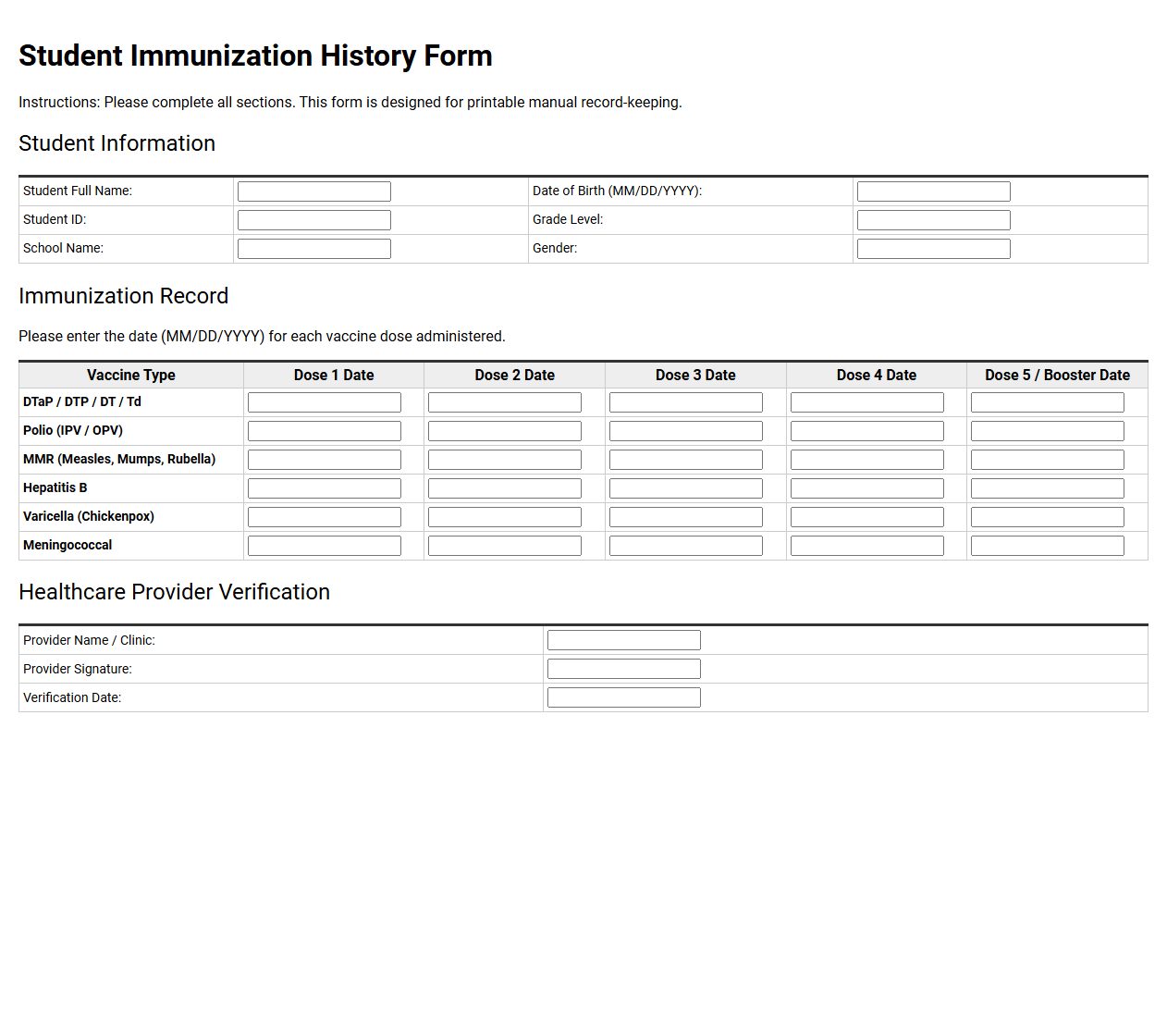1167x1036 pixels.
Task: Click the 'Varicella (Chickenpox)' row label
Action: tap(89, 516)
